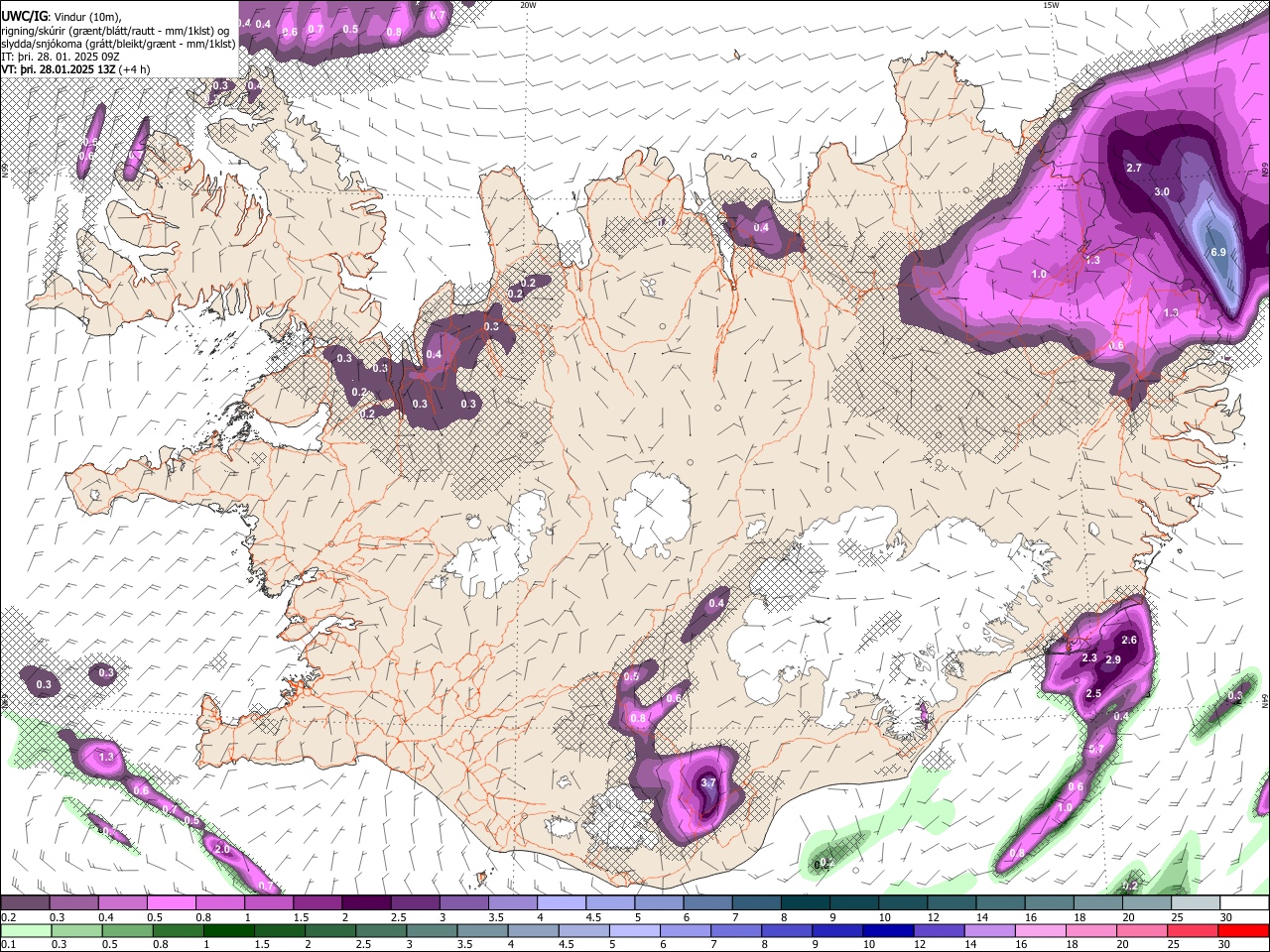
Task: Click the 2.6 value off the southeast coast
Action: 1128,640
